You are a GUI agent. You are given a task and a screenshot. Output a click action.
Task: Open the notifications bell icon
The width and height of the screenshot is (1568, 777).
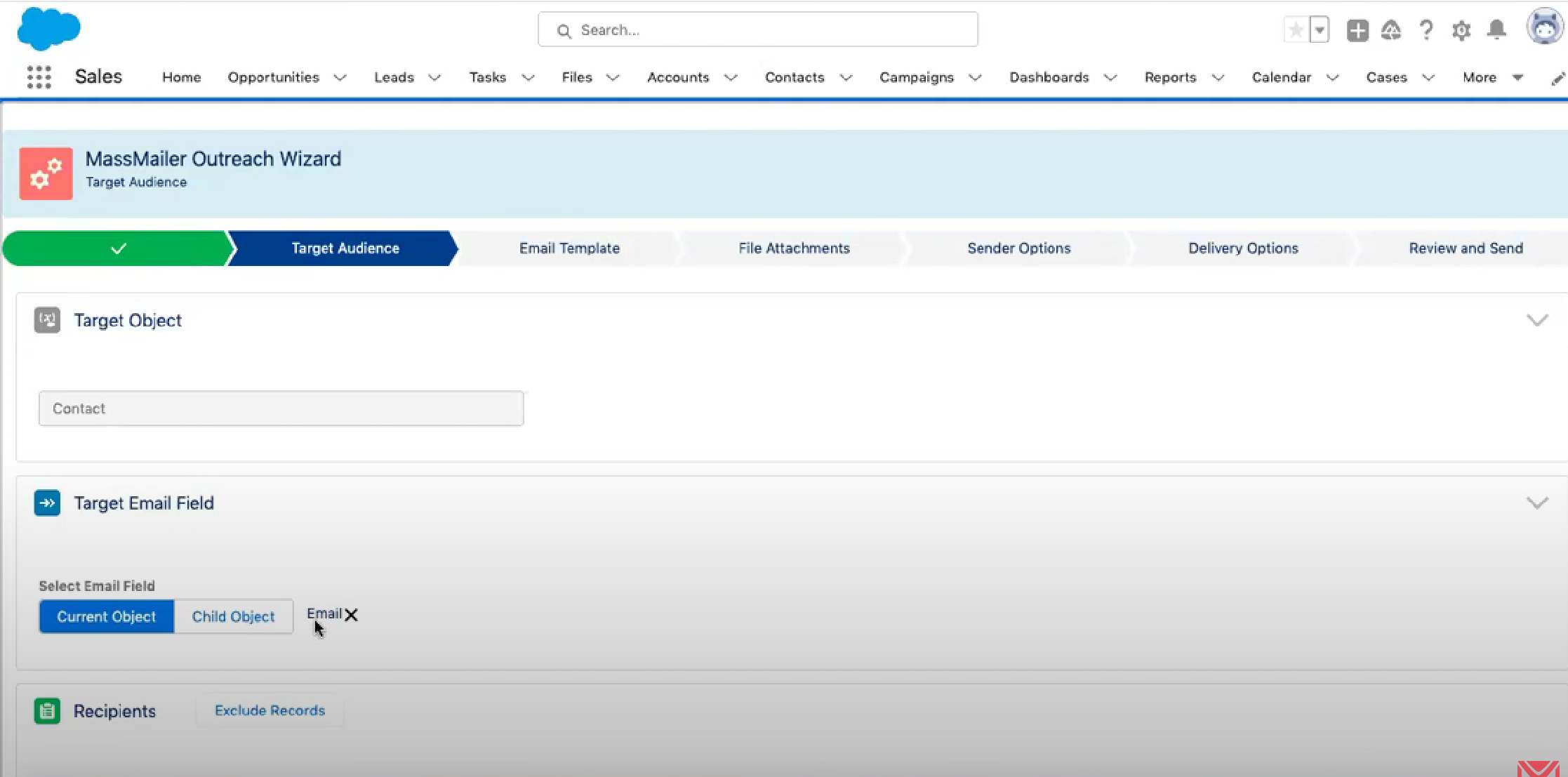pos(1496,29)
